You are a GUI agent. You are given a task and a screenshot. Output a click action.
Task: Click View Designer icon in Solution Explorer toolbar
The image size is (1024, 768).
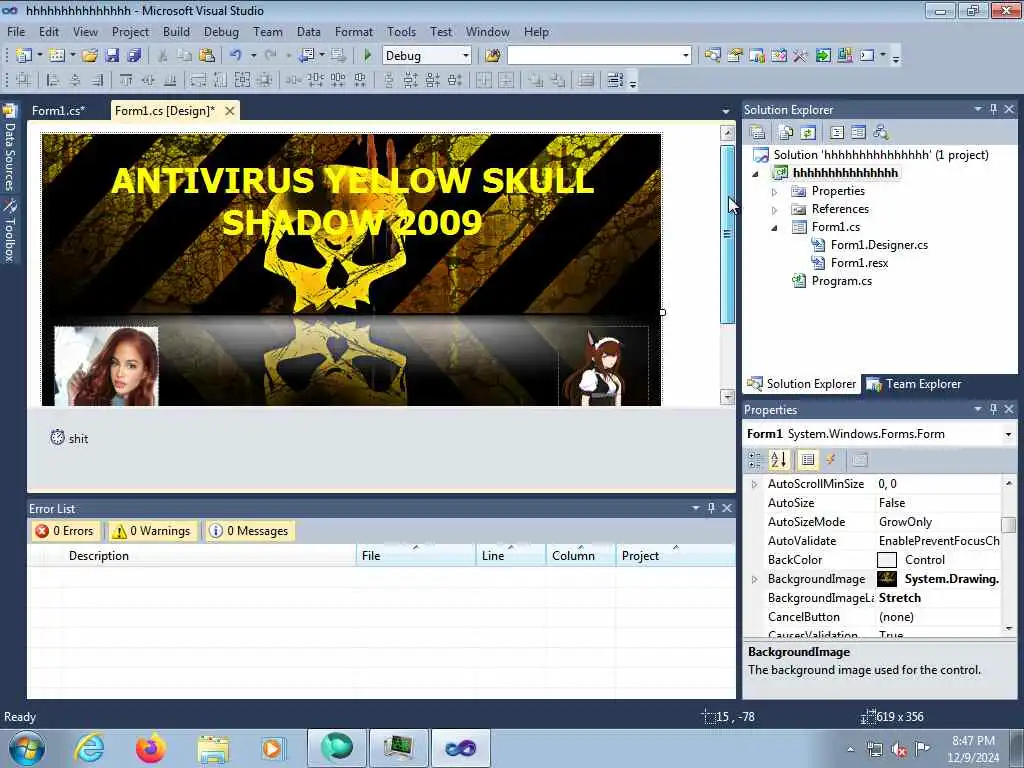858,133
